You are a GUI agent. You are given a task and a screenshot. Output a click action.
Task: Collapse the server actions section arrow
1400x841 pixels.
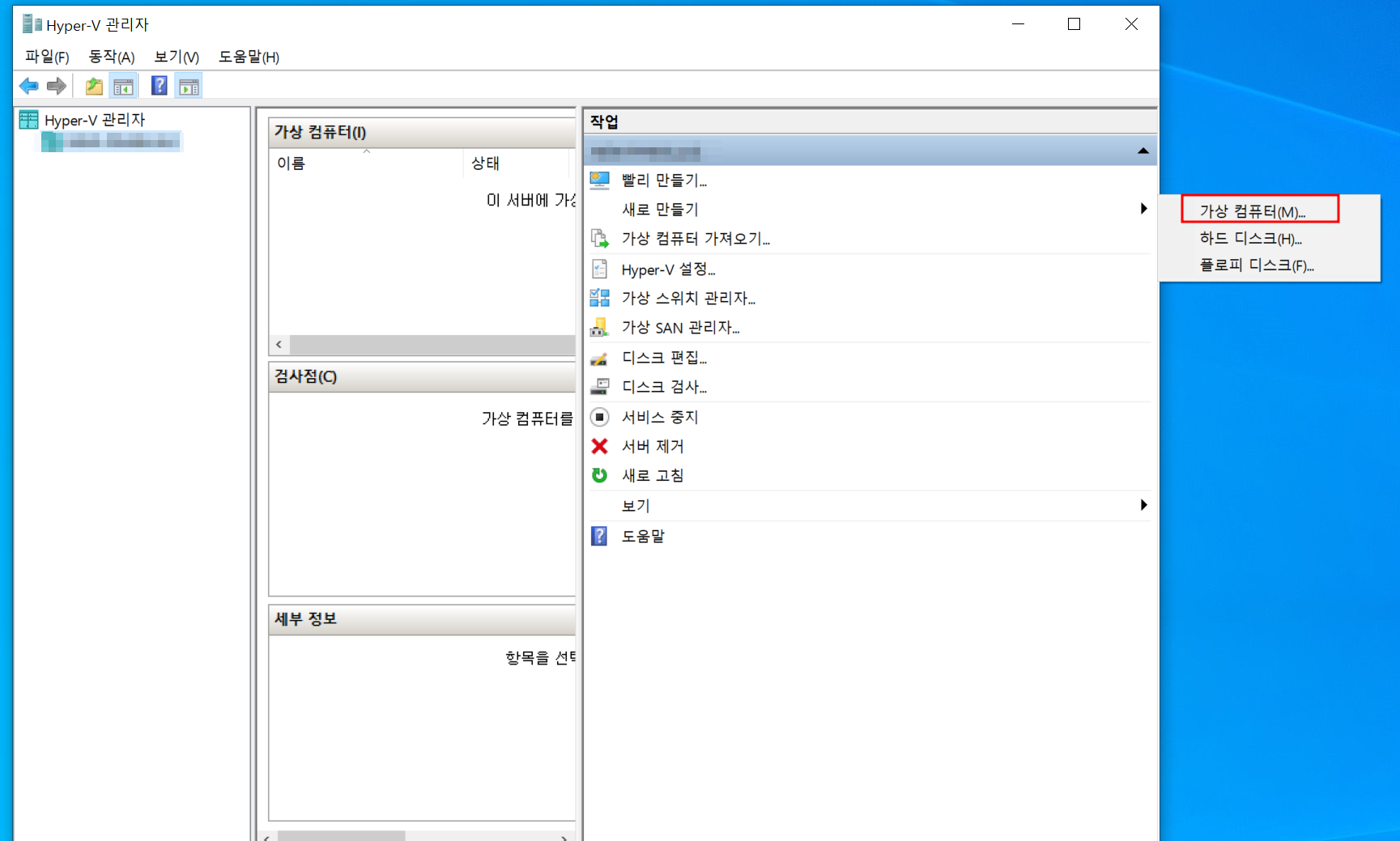point(1143,151)
